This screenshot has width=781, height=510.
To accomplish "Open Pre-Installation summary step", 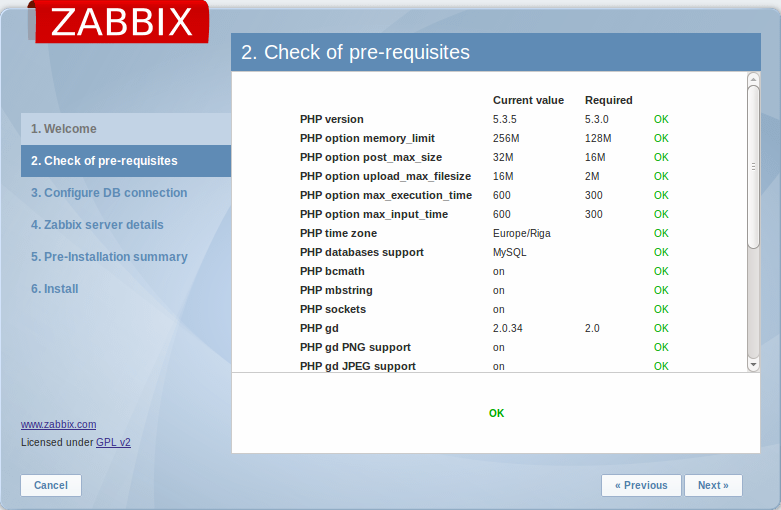I will (109, 256).
